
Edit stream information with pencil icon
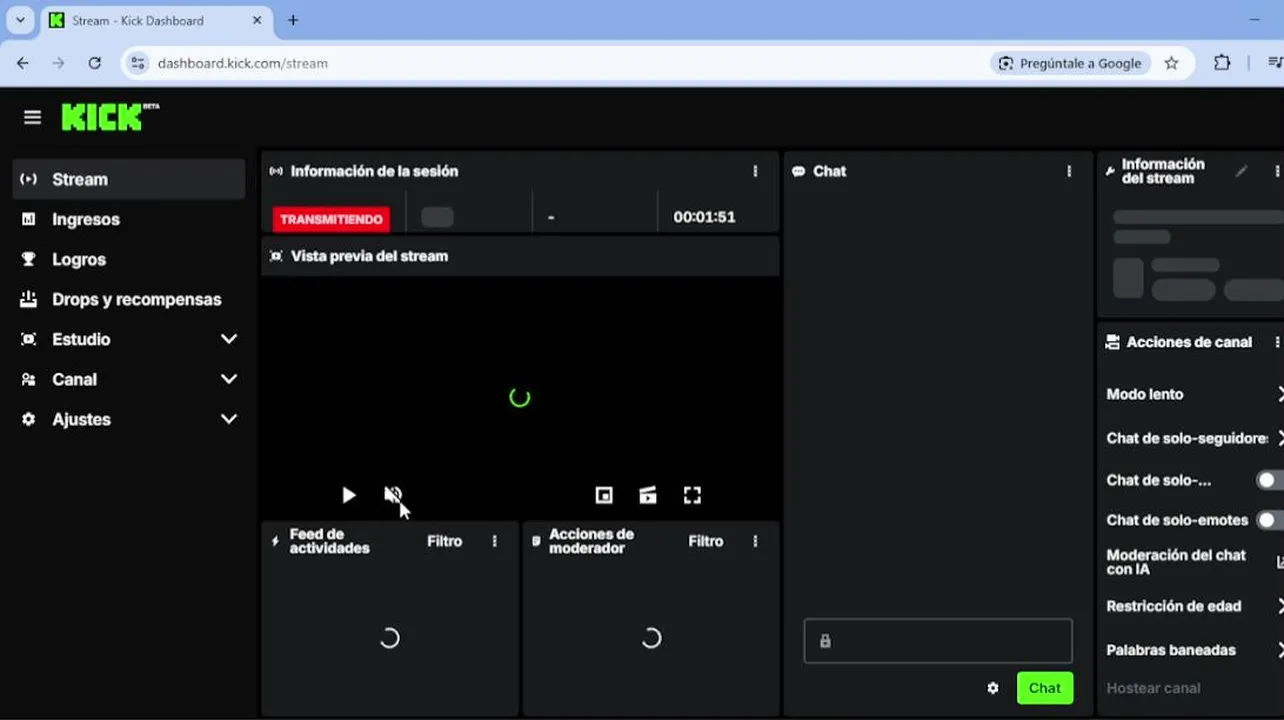coord(1241,171)
